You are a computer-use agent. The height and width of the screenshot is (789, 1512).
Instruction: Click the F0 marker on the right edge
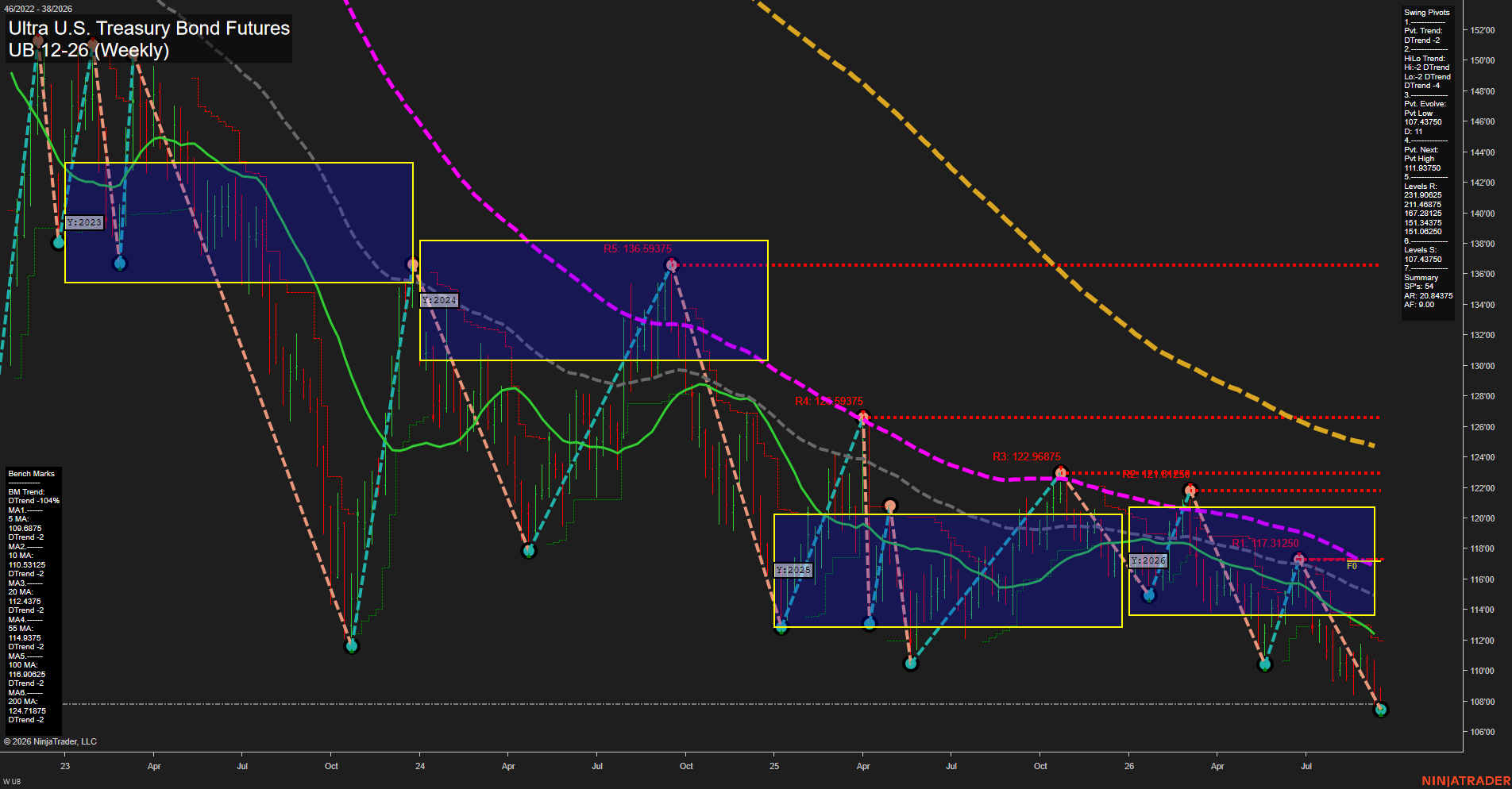(1352, 566)
